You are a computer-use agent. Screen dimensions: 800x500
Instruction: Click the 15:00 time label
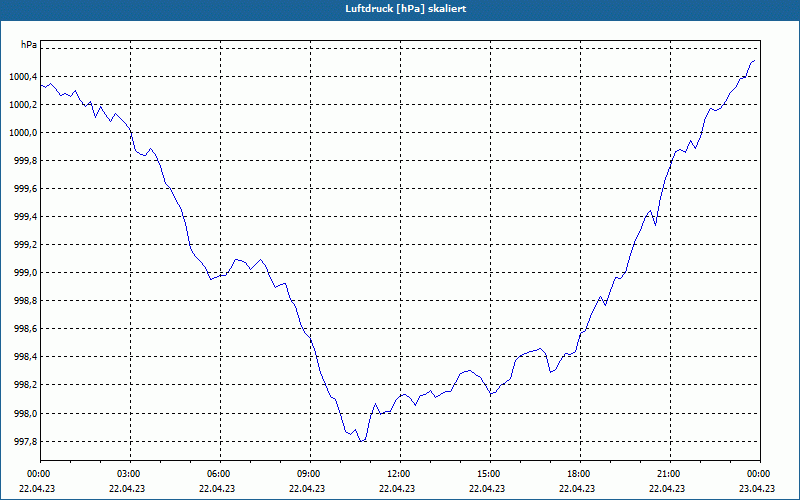490,474
